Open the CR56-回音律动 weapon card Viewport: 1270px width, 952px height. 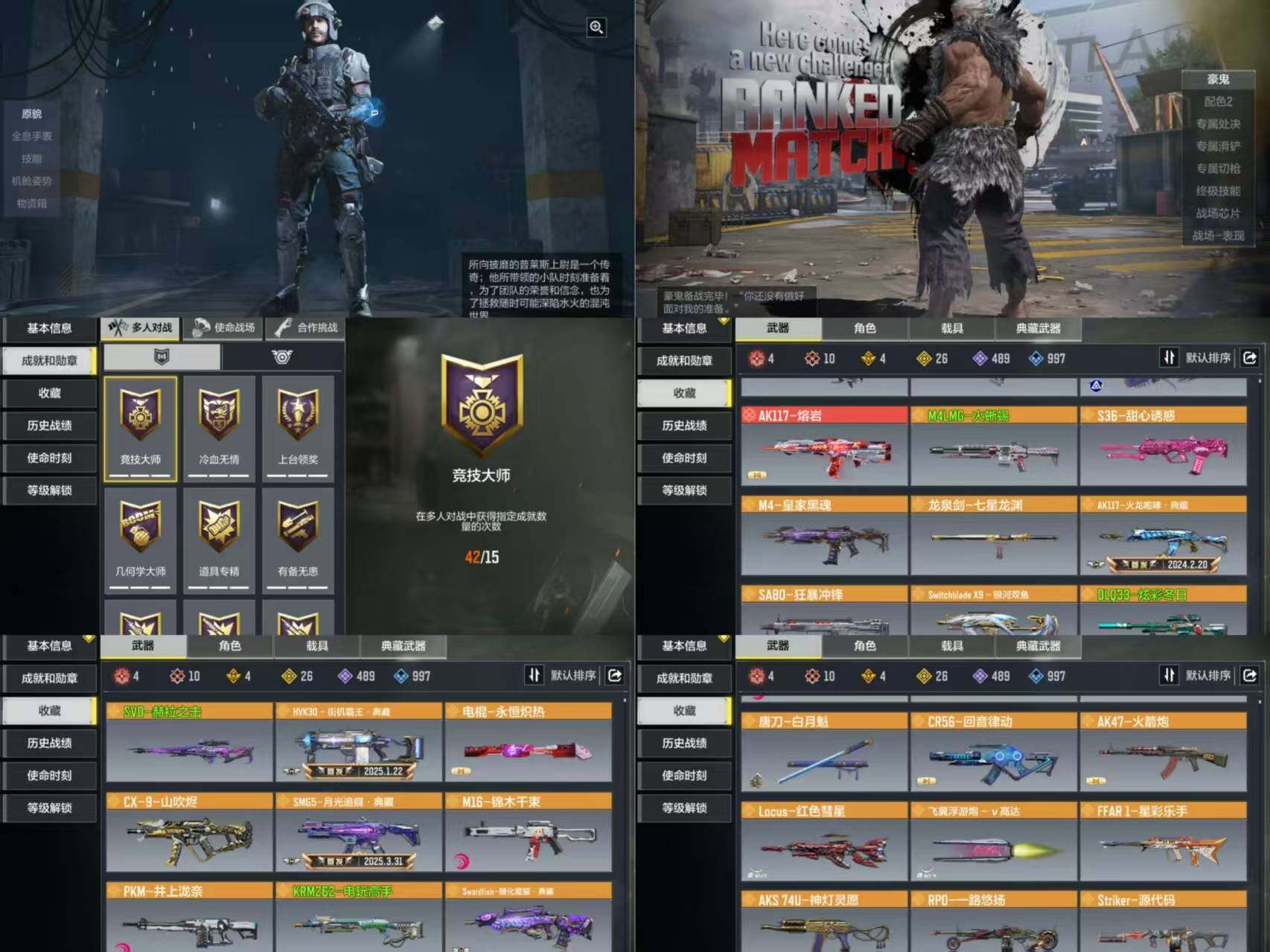tap(994, 752)
